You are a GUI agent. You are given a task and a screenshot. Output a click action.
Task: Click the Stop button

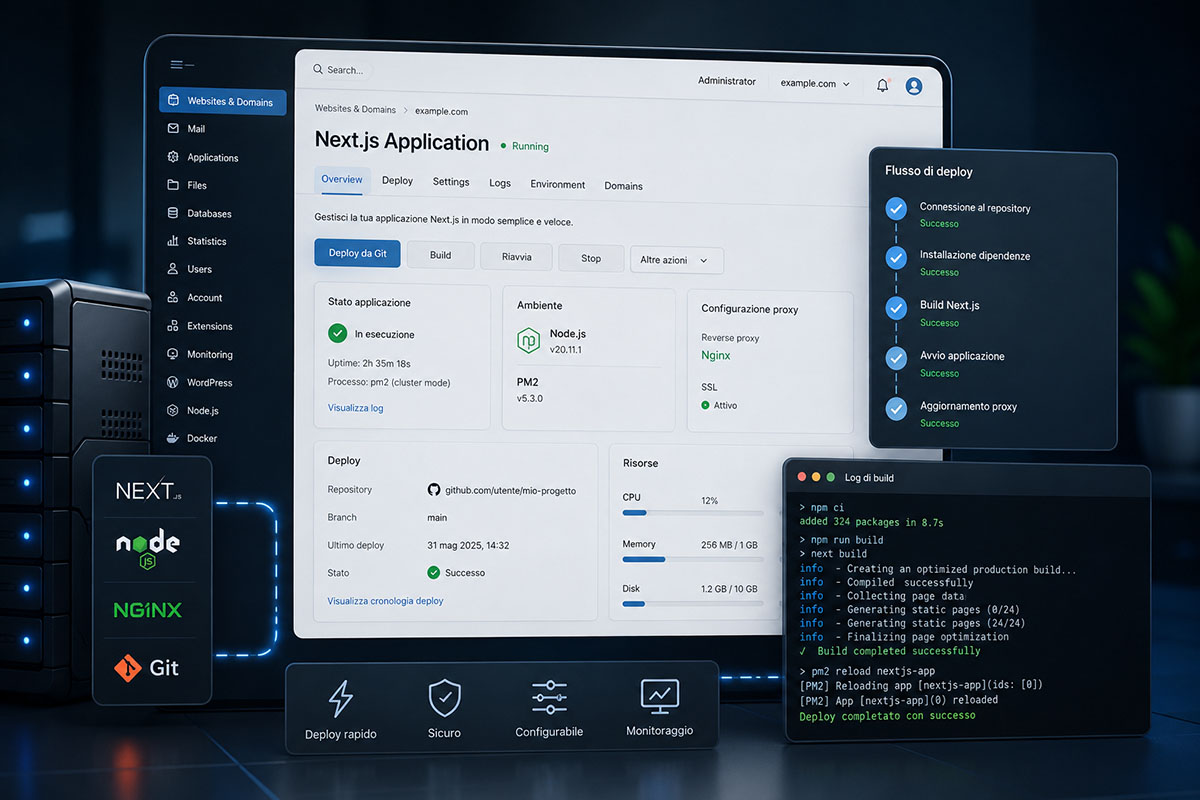pyautogui.click(x=591, y=258)
